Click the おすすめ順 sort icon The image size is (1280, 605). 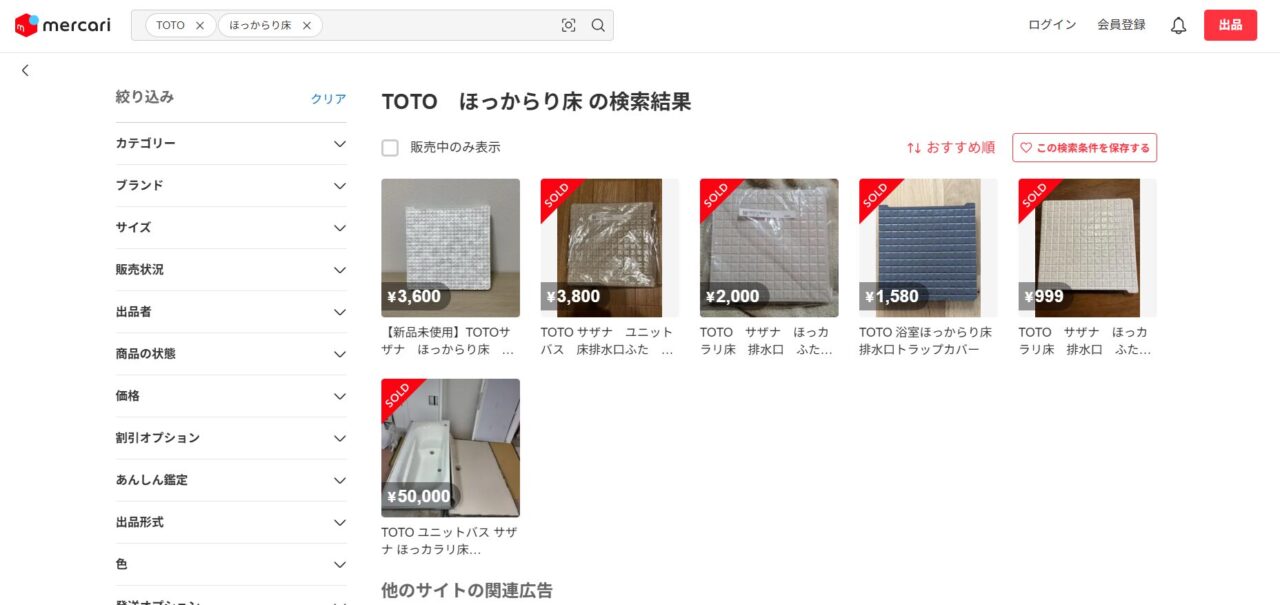913,147
